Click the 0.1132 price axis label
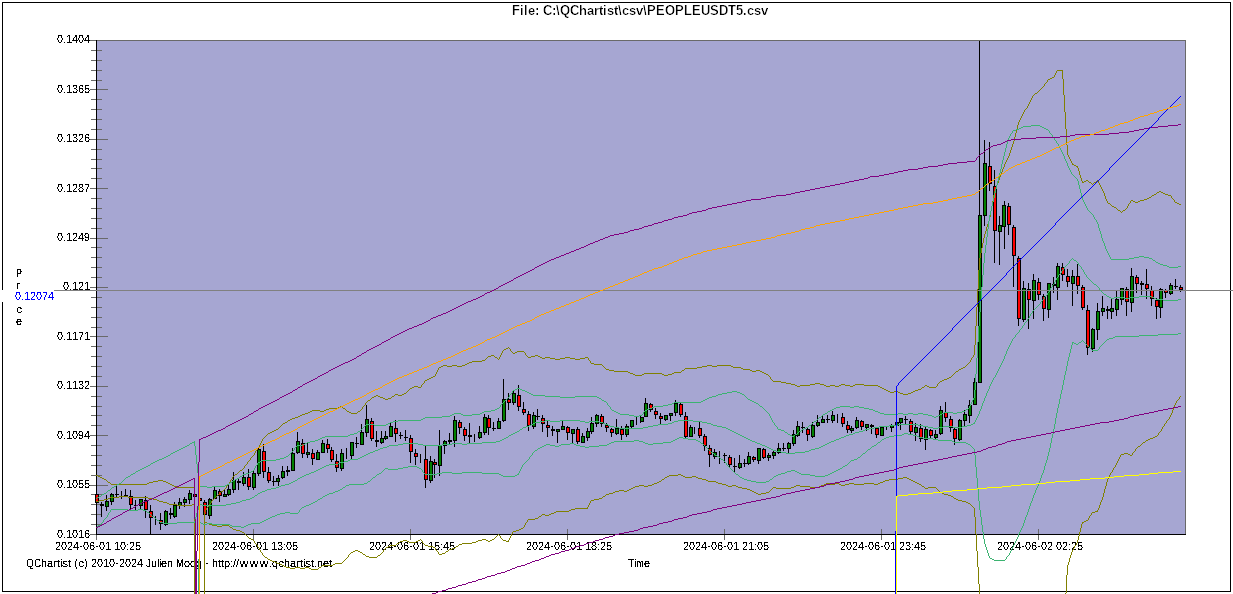1233x594 pixels. click(x=73, y=386)
